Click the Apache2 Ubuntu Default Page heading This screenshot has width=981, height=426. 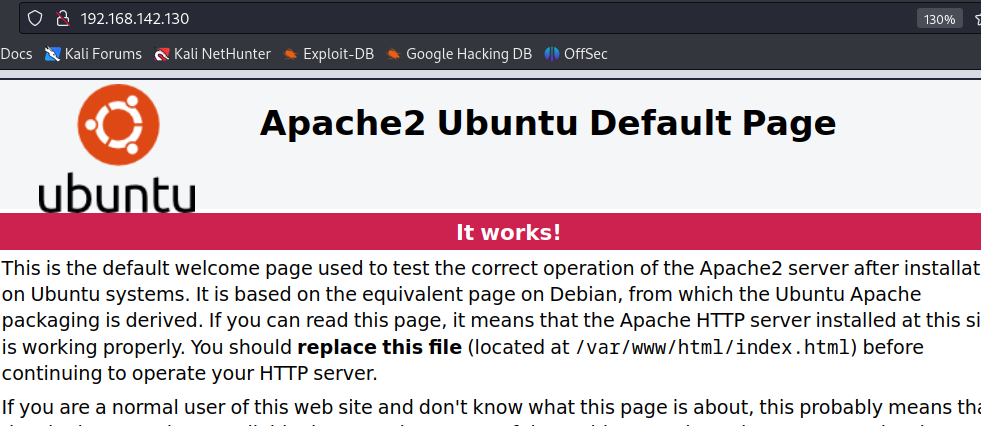(547, 123)
